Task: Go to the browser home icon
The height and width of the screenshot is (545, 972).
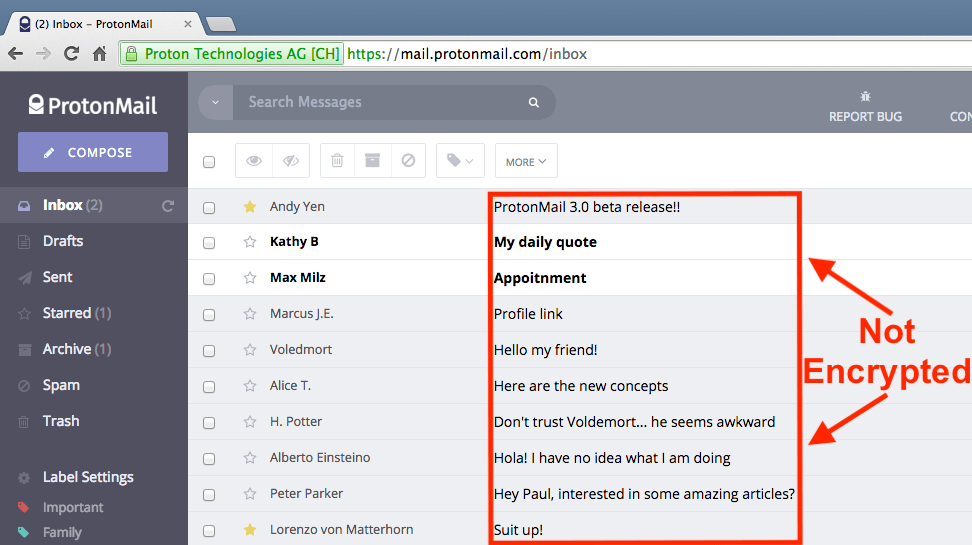Action: coord(99,53)
